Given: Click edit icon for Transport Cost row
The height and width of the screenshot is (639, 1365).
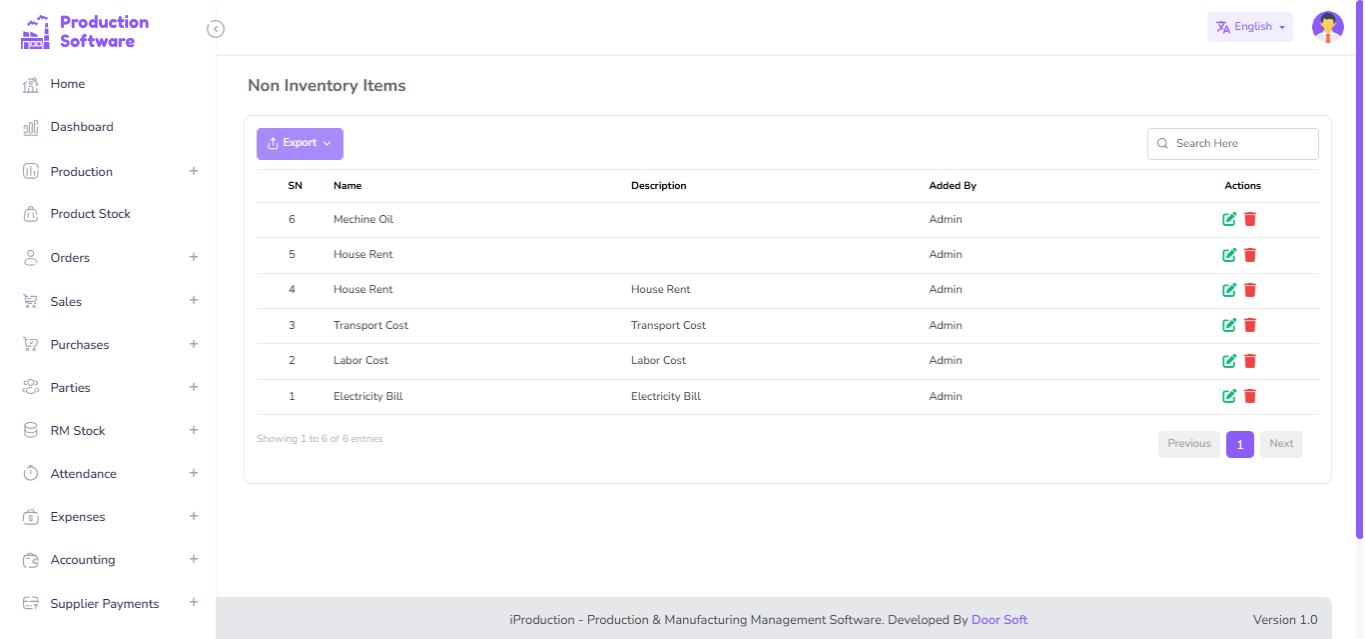Looking at the screenshot, I should point(1229,325).
